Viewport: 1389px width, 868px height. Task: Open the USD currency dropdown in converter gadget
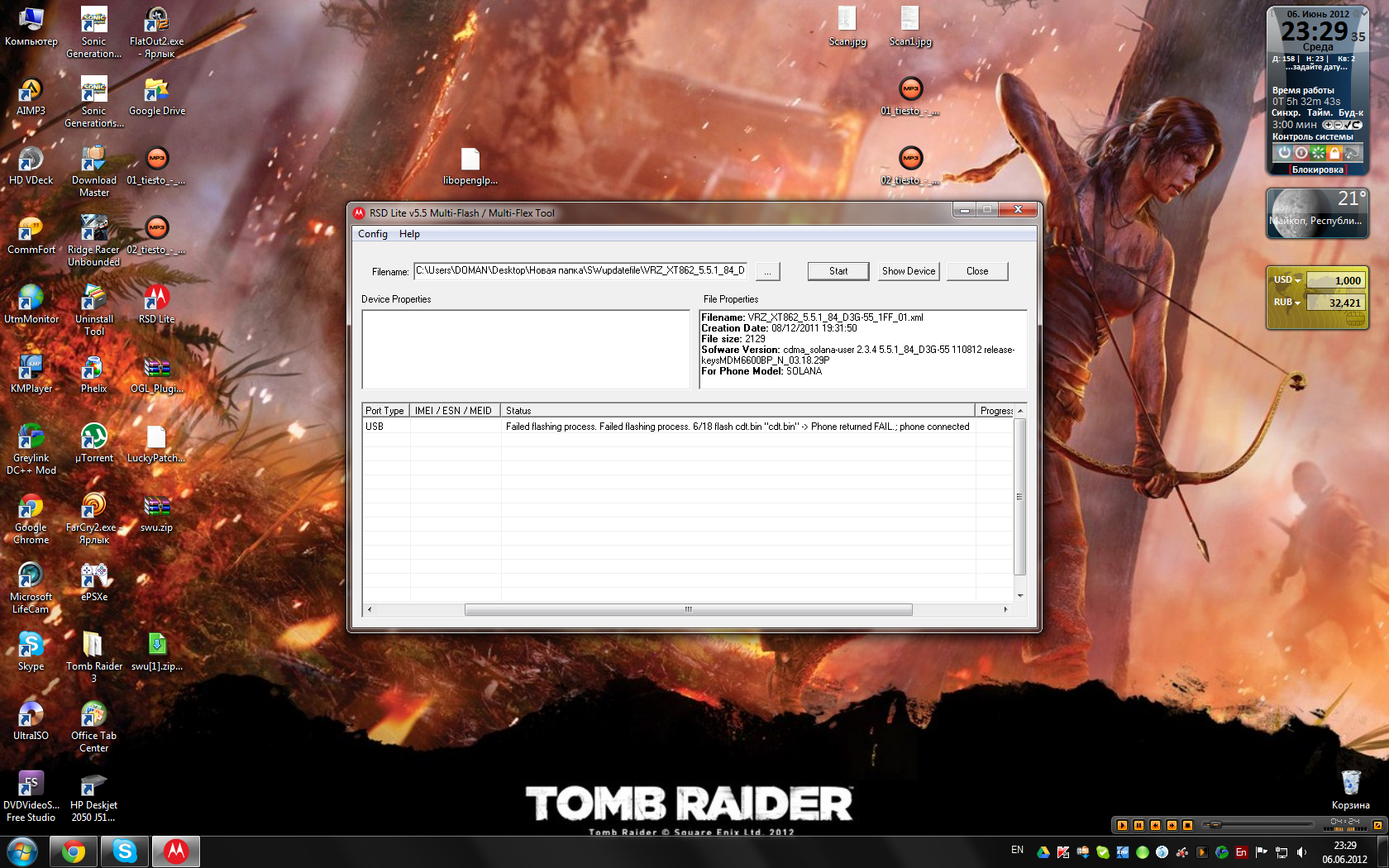click(x=1286, y=280)
